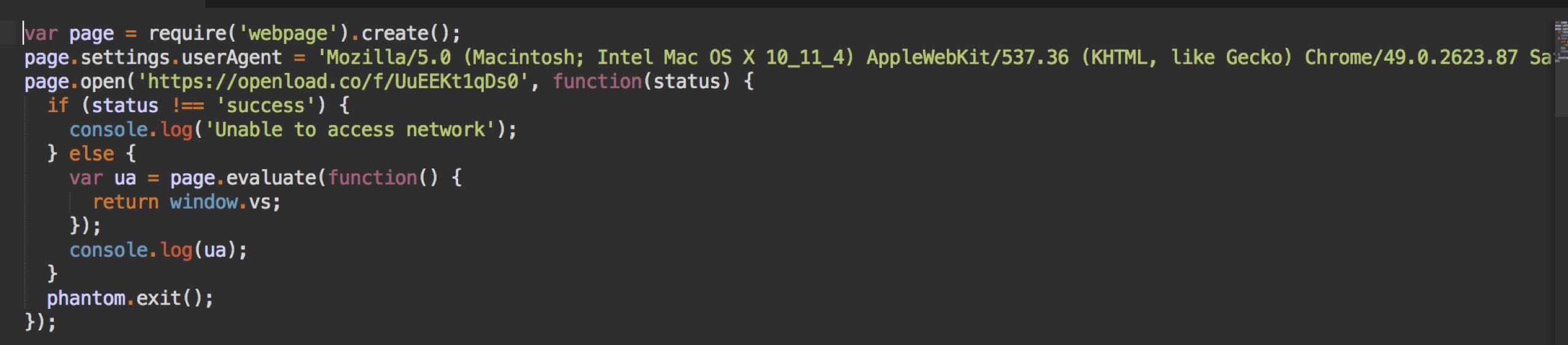The image size is (1568, 345).
Task: Click the phantom.exit() statement
Action: tap(130, 298)
